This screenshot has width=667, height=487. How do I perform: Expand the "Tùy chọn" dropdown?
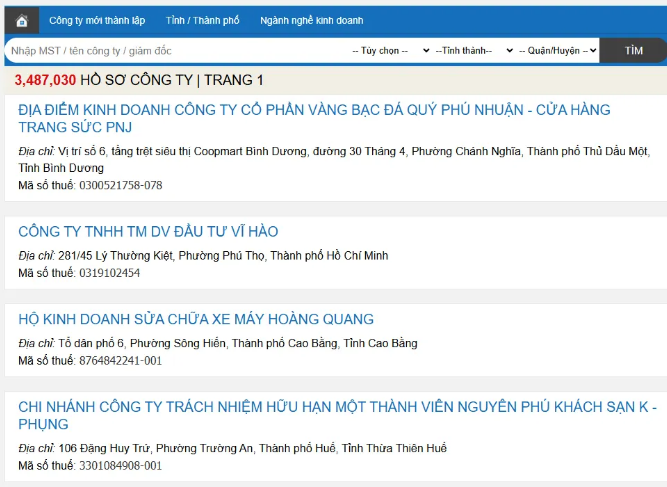coord(390,50)
